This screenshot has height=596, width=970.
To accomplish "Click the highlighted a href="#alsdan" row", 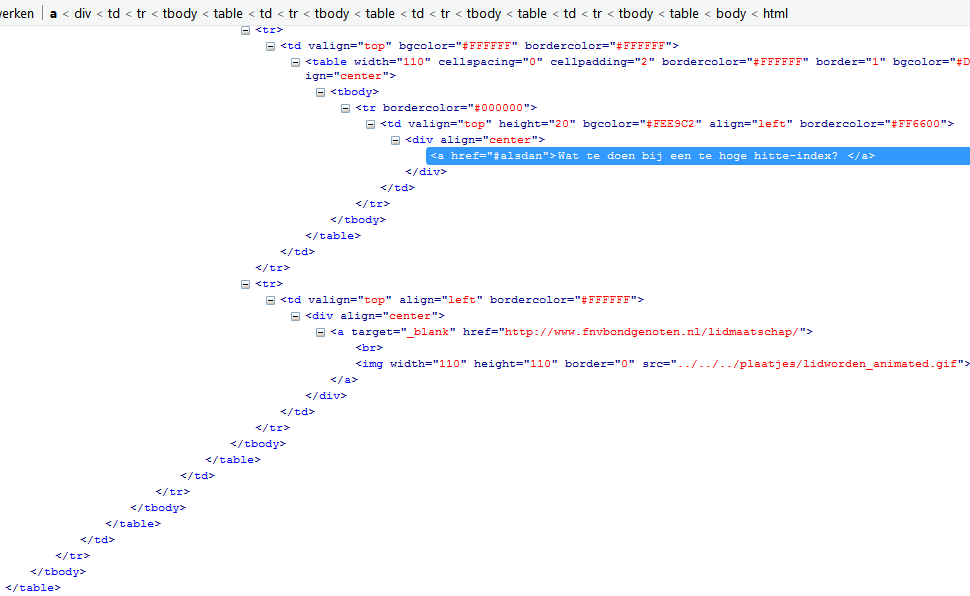I will (x=698, y=156).
